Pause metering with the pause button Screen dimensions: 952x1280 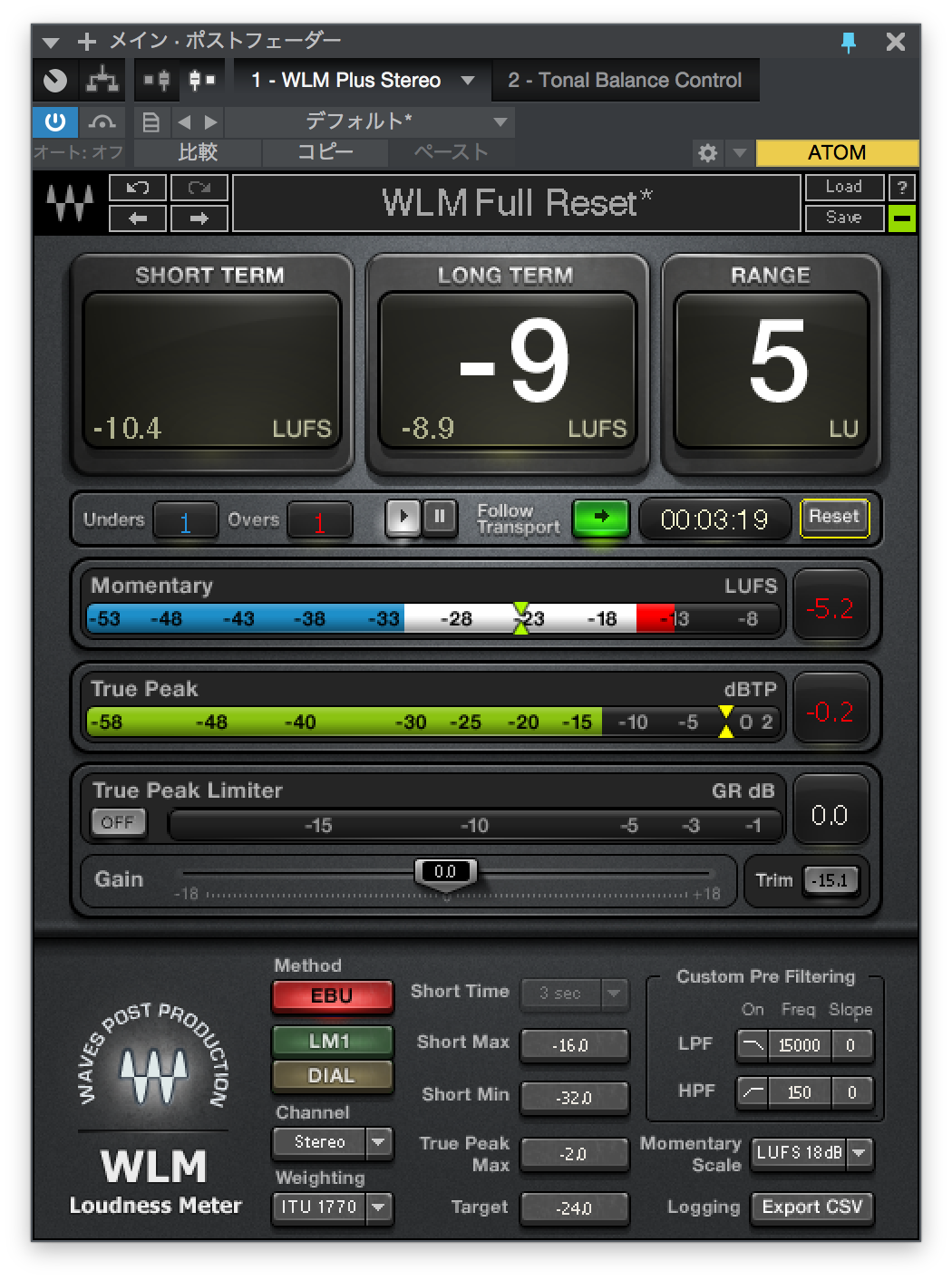coord(440,517)
